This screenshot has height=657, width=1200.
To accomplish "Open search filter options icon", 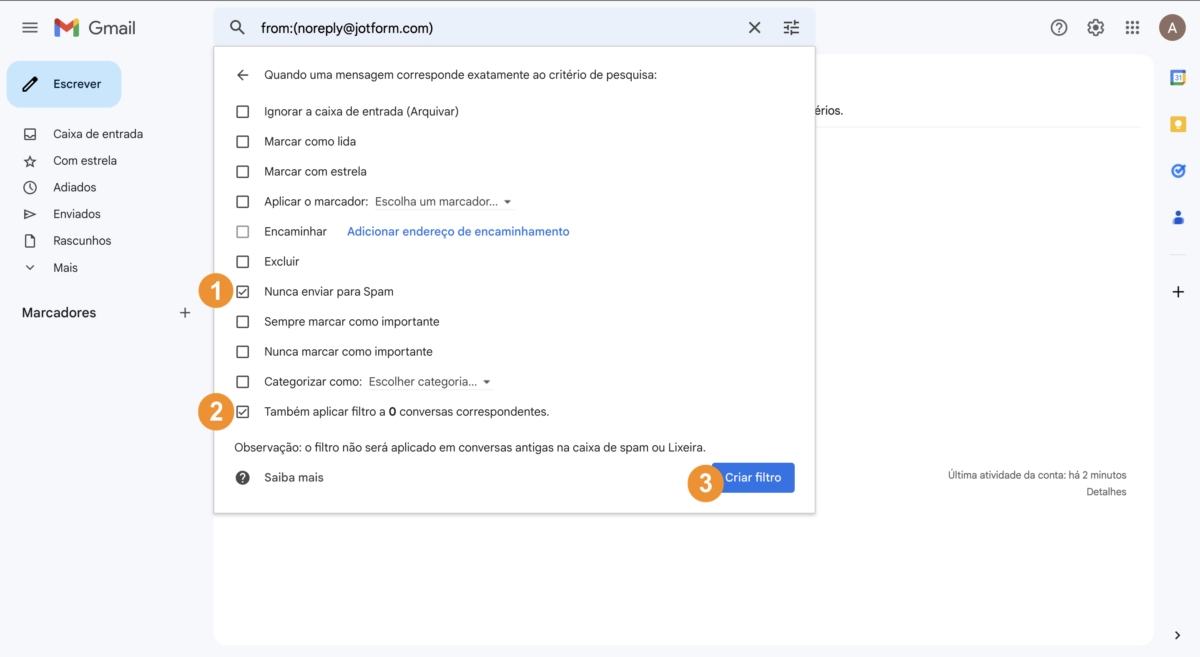I will (x=791, y=28).
